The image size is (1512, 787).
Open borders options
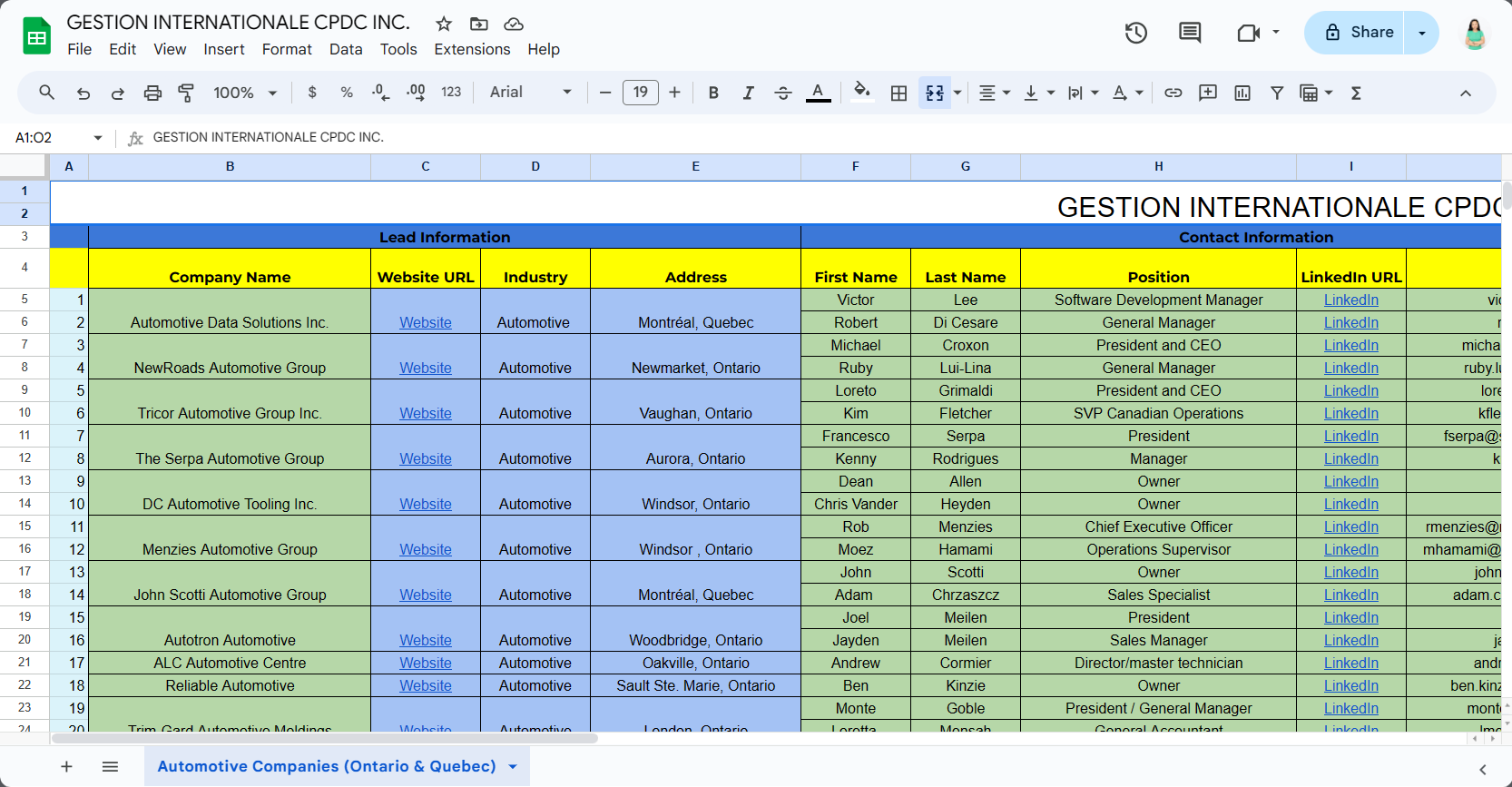[x=898, y=93]
